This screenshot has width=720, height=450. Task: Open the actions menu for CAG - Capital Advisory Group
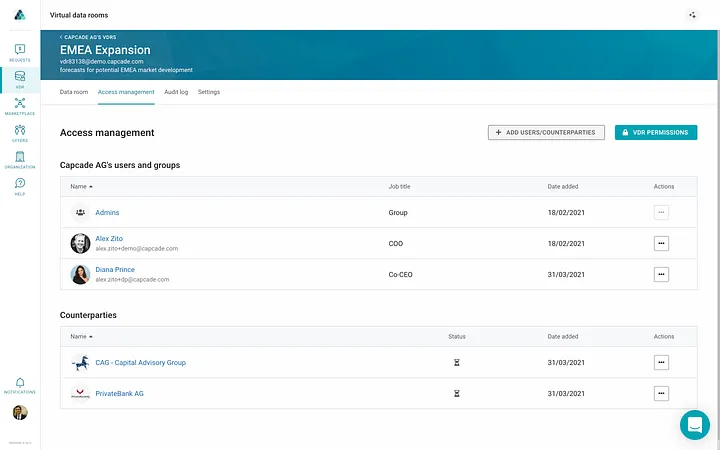point(661,362)
